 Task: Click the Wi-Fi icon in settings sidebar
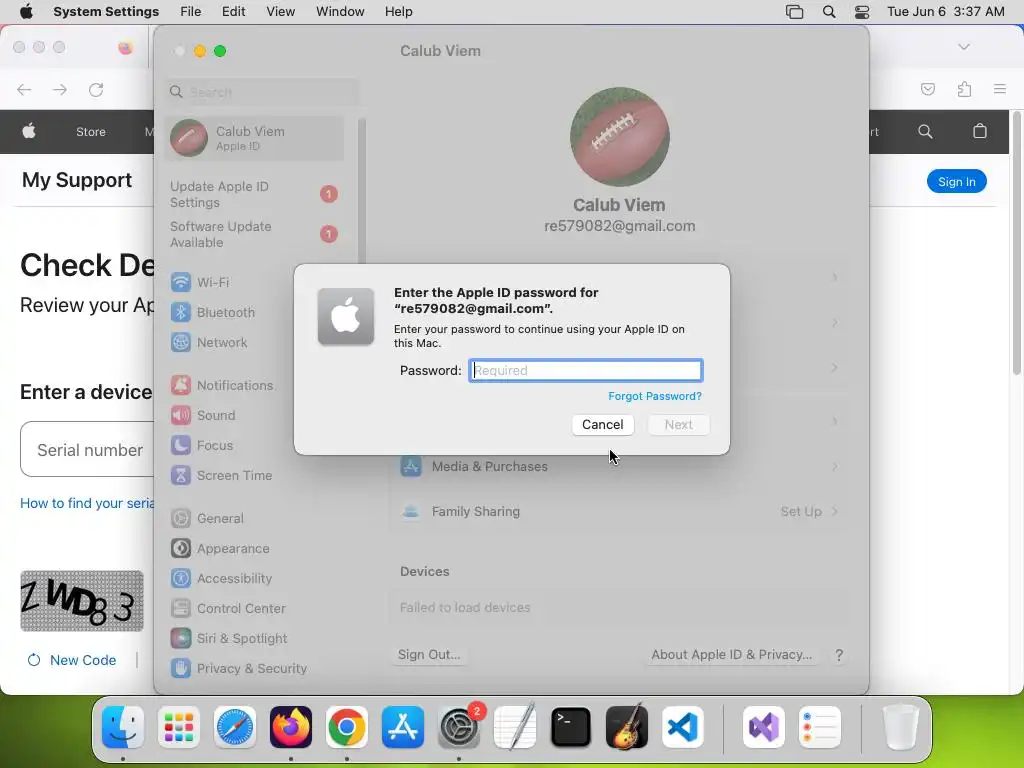[181, 282]
